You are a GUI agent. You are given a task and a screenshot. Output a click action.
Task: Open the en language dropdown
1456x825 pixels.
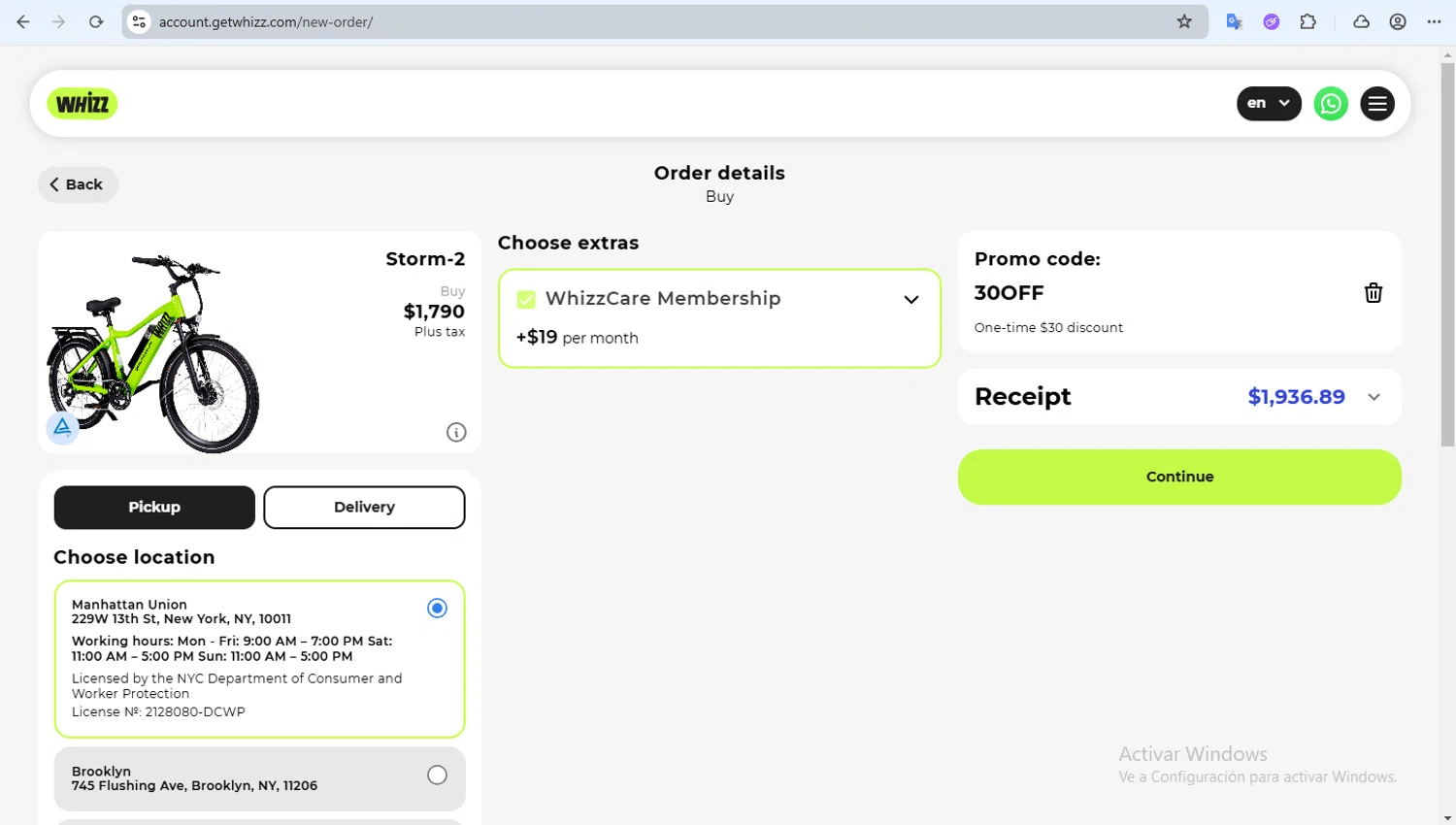(x=1269, y=104)
